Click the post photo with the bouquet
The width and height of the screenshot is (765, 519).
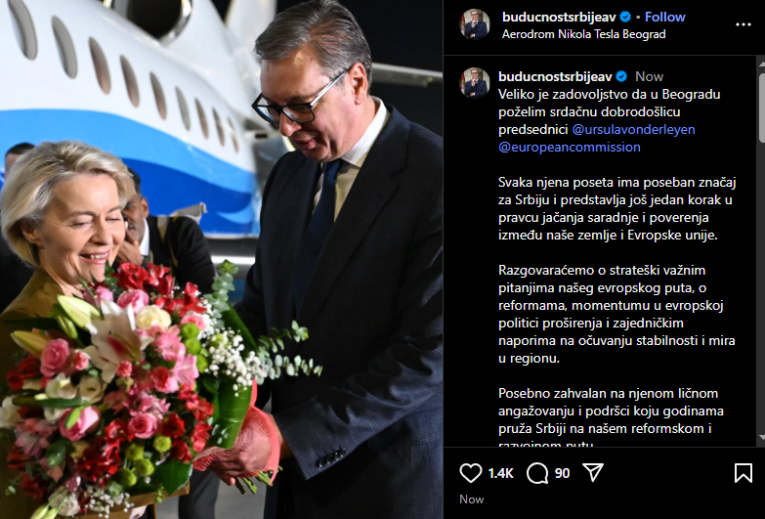point(221,260)
